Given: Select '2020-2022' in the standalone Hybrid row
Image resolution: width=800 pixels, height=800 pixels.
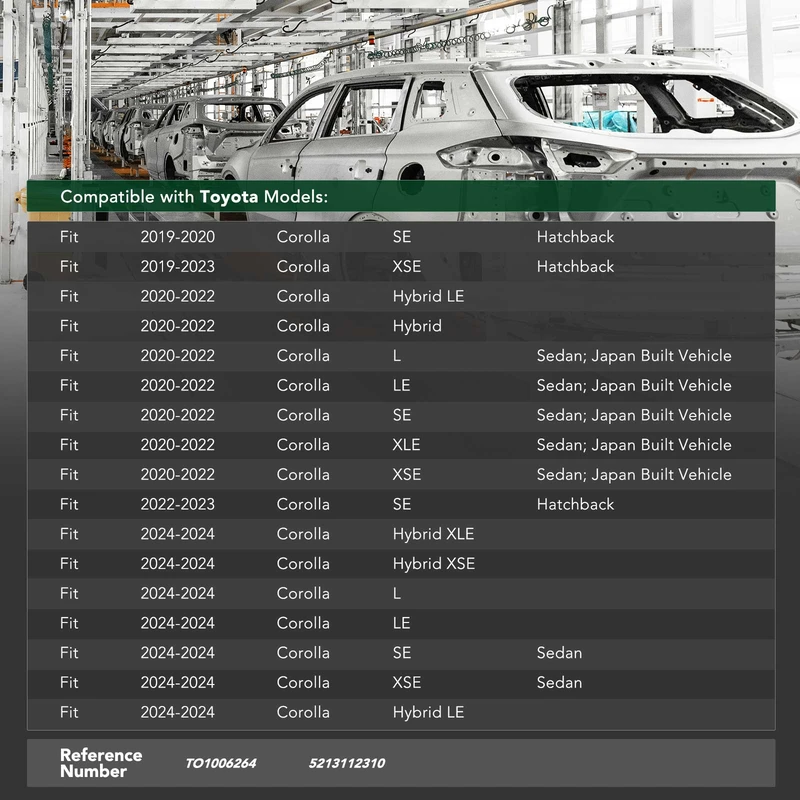Looking at the screenshot, I should 178,326.
